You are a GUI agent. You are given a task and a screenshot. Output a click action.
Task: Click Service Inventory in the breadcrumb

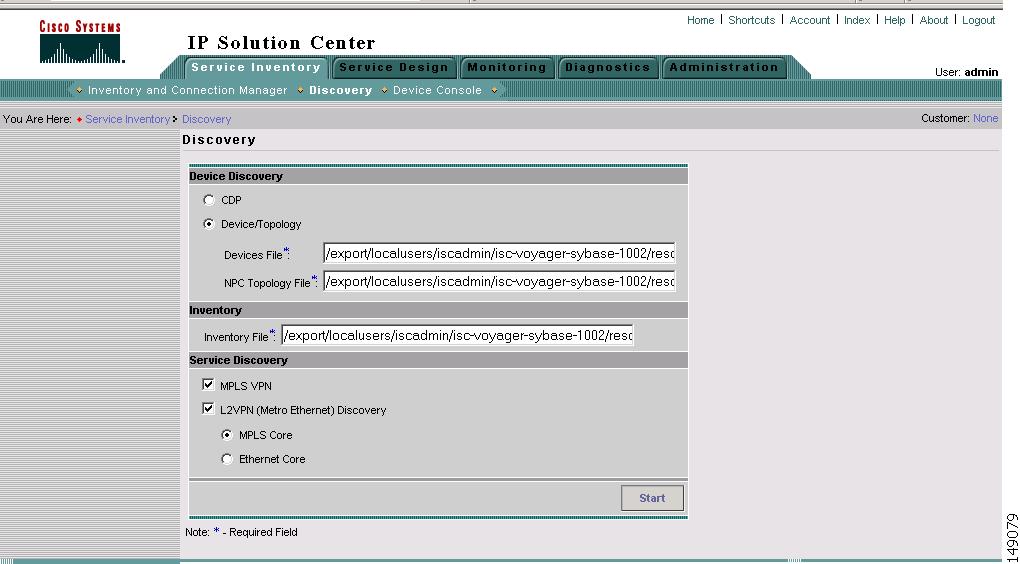128,119
